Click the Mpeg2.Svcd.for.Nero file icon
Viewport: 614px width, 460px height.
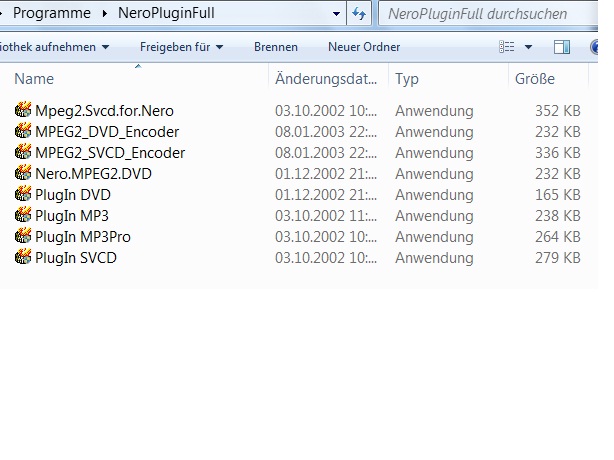pyautogui.click(x=23, y=110)
